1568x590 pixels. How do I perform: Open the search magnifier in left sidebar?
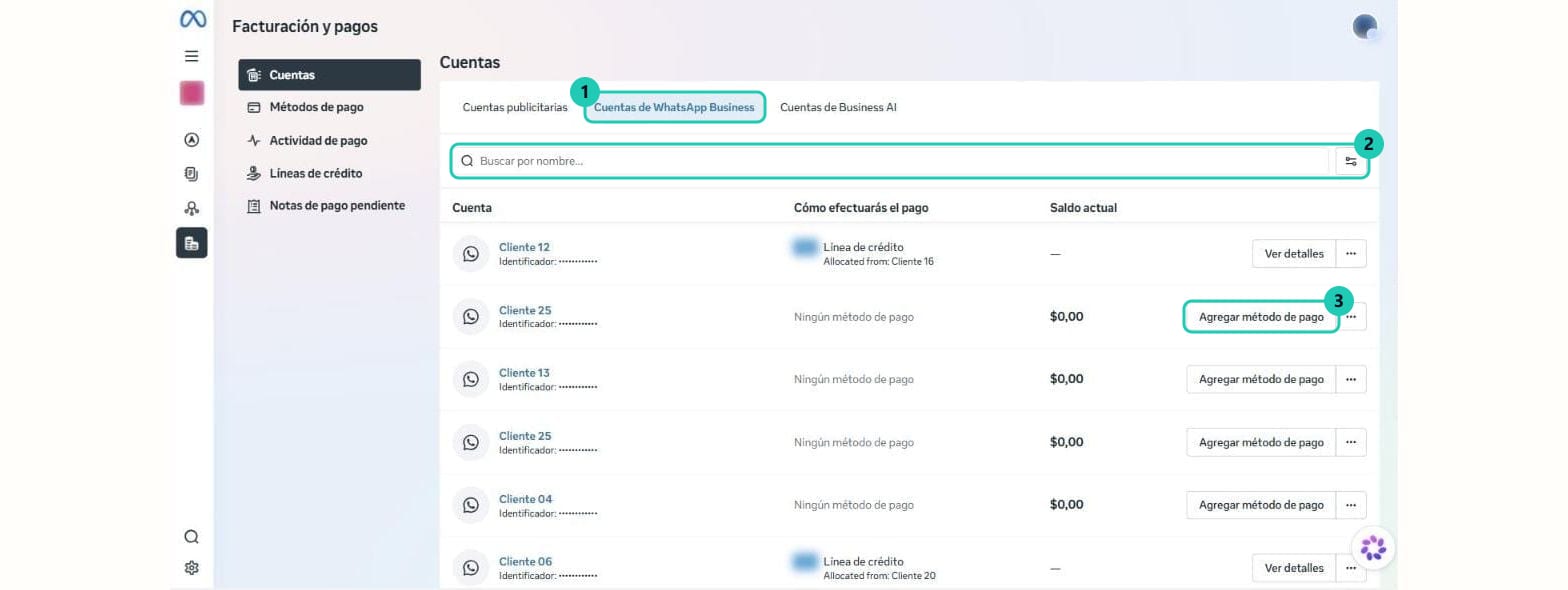pos(192,536)
